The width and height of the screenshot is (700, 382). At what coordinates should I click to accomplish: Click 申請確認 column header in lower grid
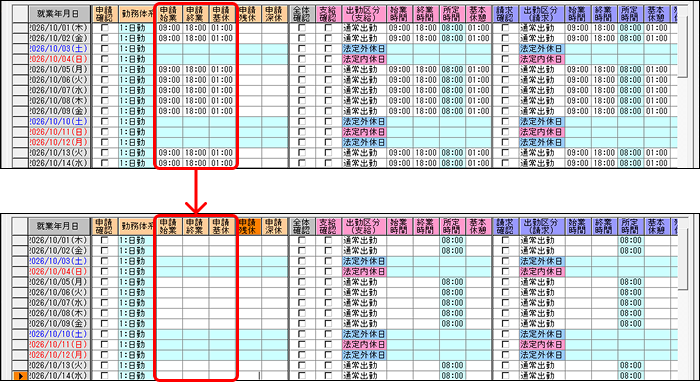tap(104, 226)
